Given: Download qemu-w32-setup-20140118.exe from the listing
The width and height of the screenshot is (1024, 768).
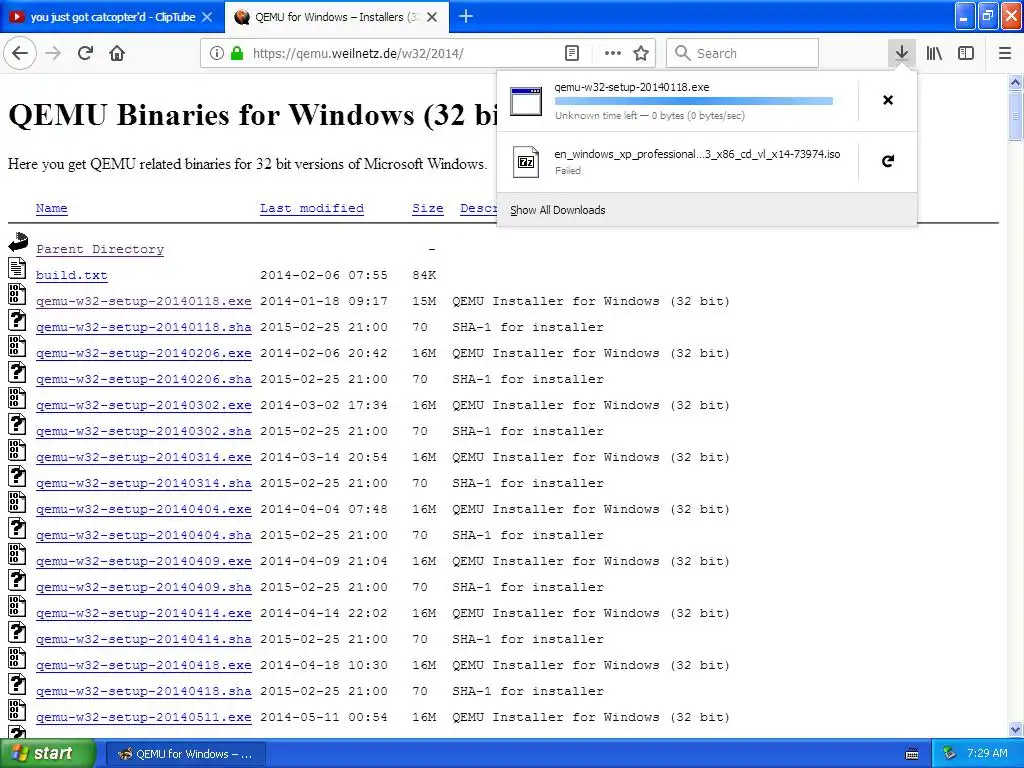Looking at the screenshot, I should tap(144, 301).
